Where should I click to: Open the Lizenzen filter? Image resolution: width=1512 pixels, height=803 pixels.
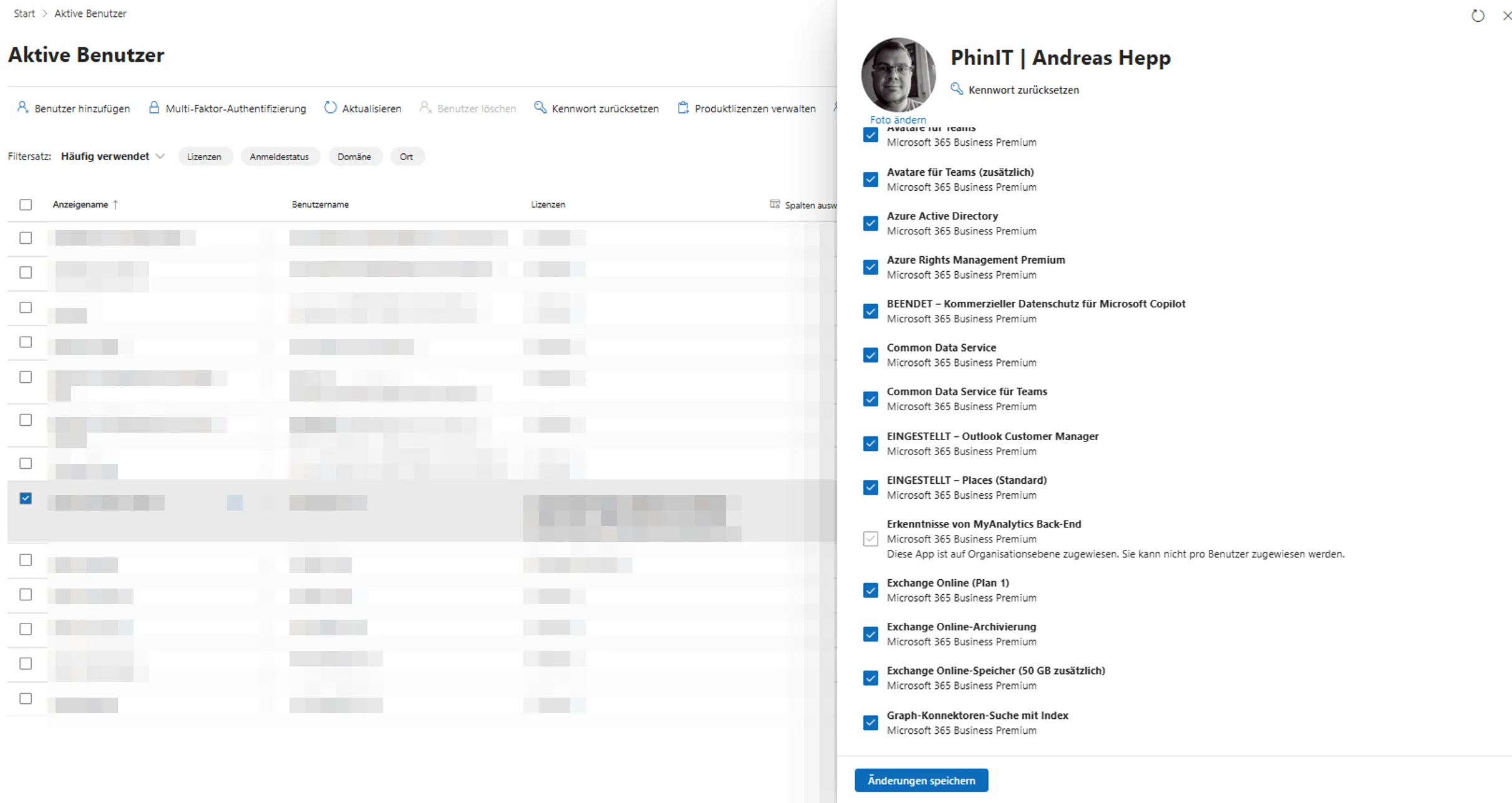click(205, 156)
